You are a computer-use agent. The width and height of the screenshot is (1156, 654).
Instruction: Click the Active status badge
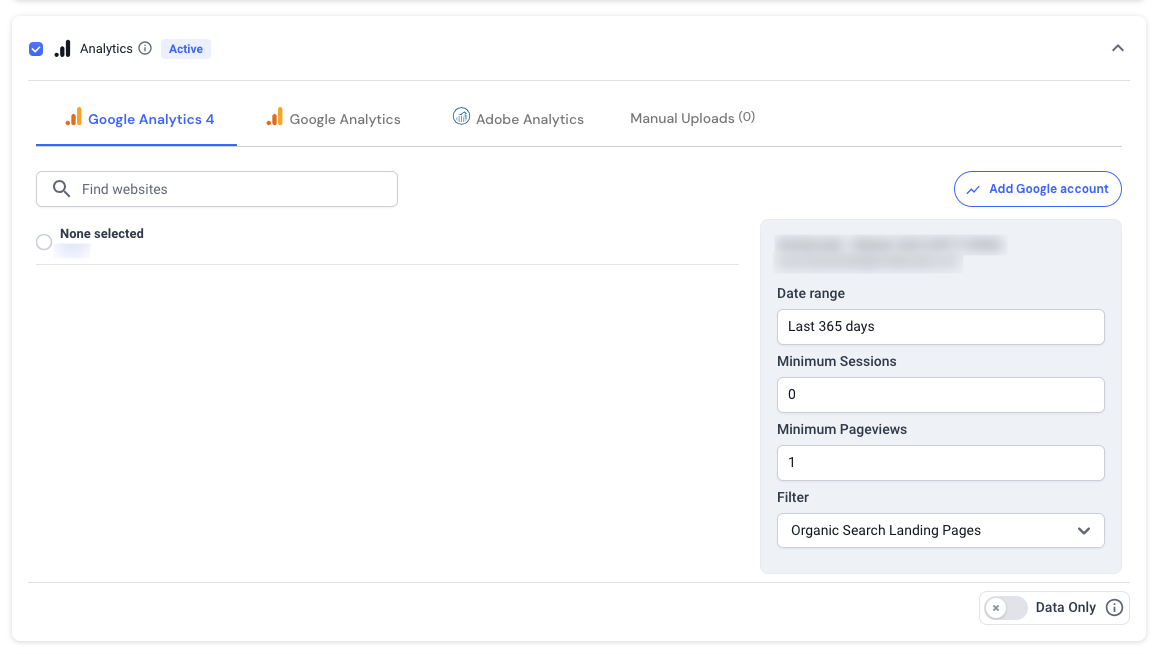pos(186,49)
